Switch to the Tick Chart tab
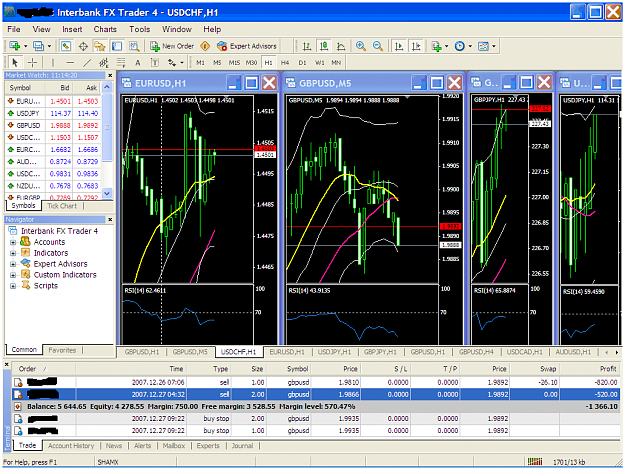625x470 pixels. (62, 206)
